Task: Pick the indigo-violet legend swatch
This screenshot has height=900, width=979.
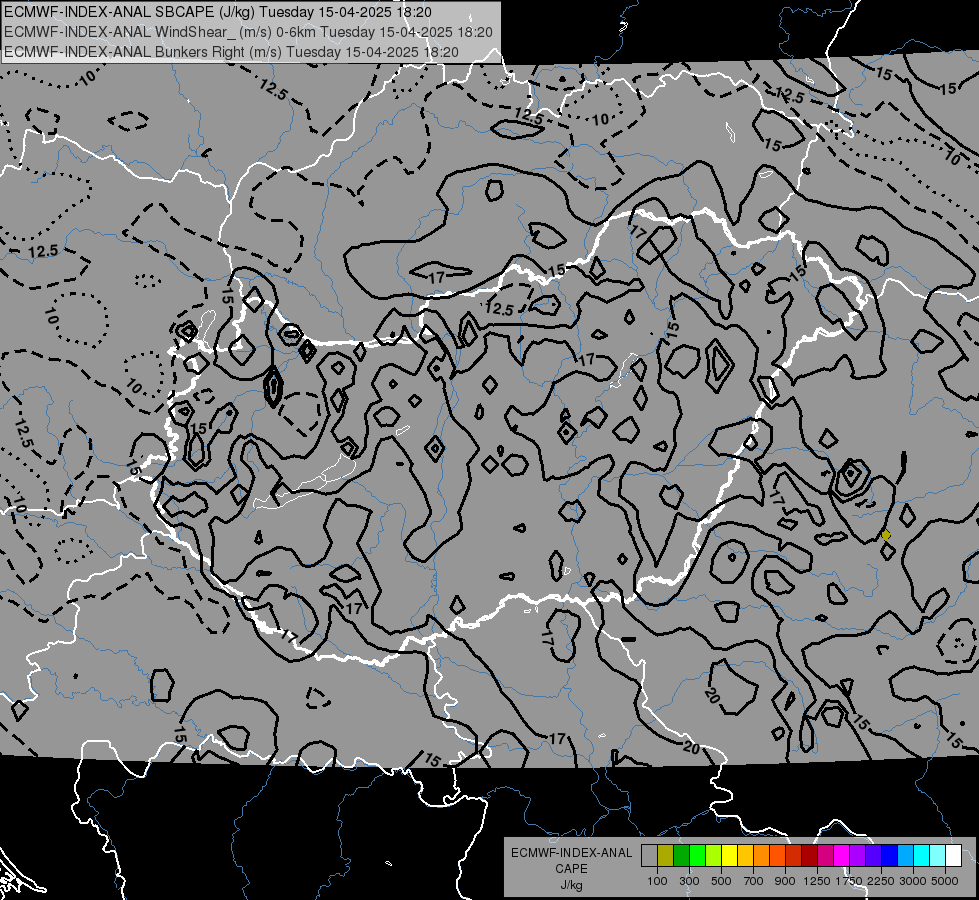Action: pos(874,855)
